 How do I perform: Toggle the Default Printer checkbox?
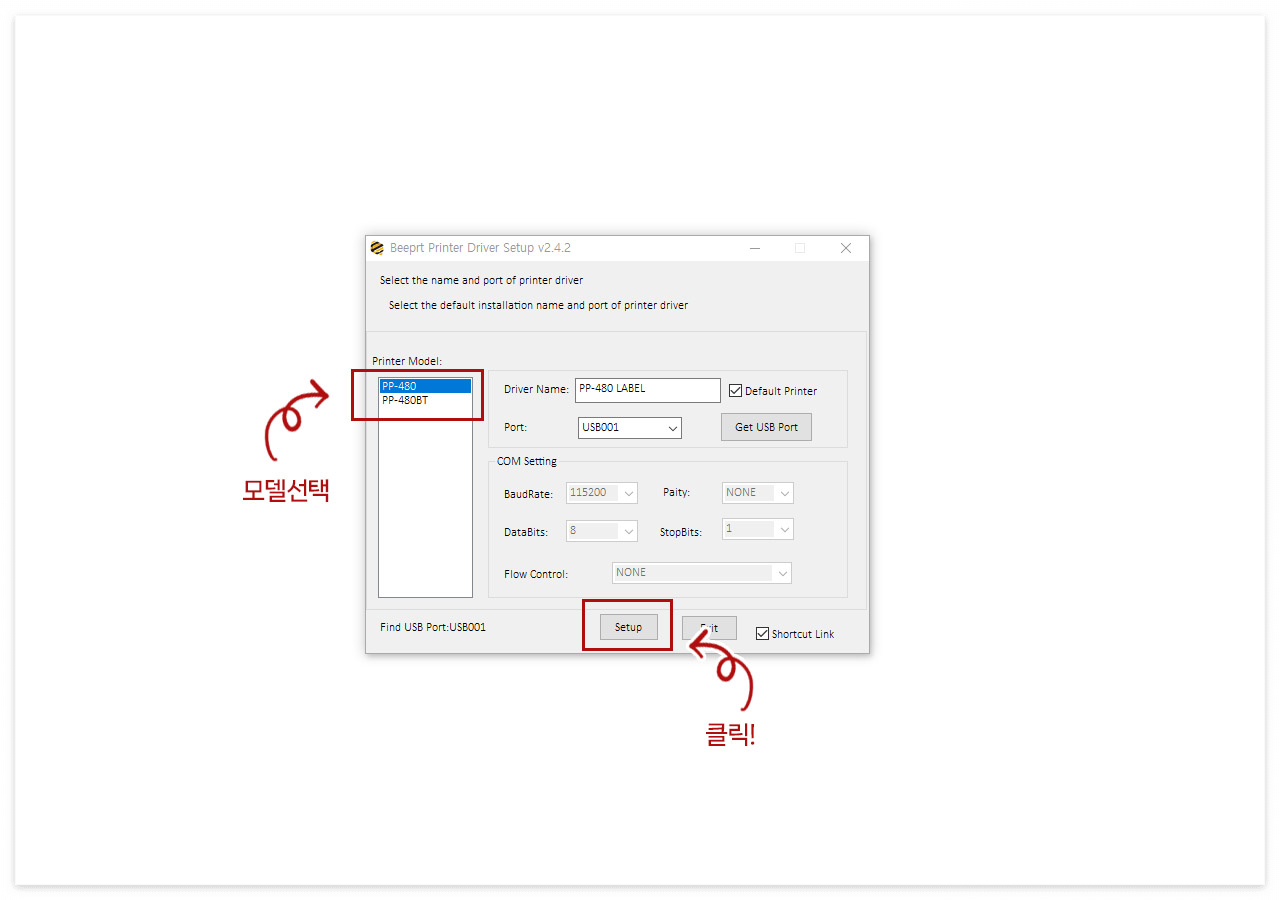pos(735,391)
